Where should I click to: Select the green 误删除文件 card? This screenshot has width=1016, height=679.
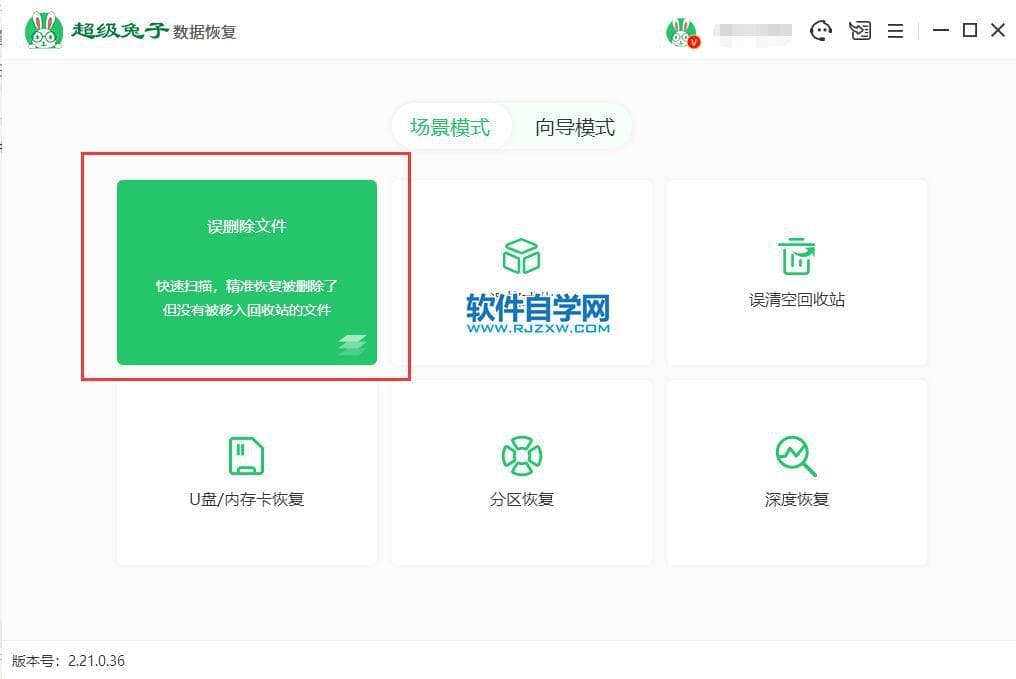tap(246, 272)
